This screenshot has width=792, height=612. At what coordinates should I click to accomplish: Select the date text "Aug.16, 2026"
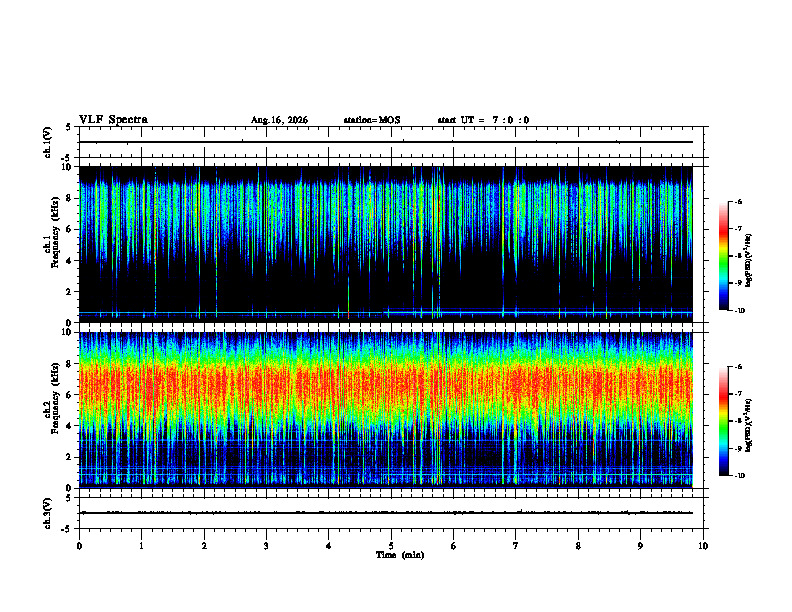(279, 120)
